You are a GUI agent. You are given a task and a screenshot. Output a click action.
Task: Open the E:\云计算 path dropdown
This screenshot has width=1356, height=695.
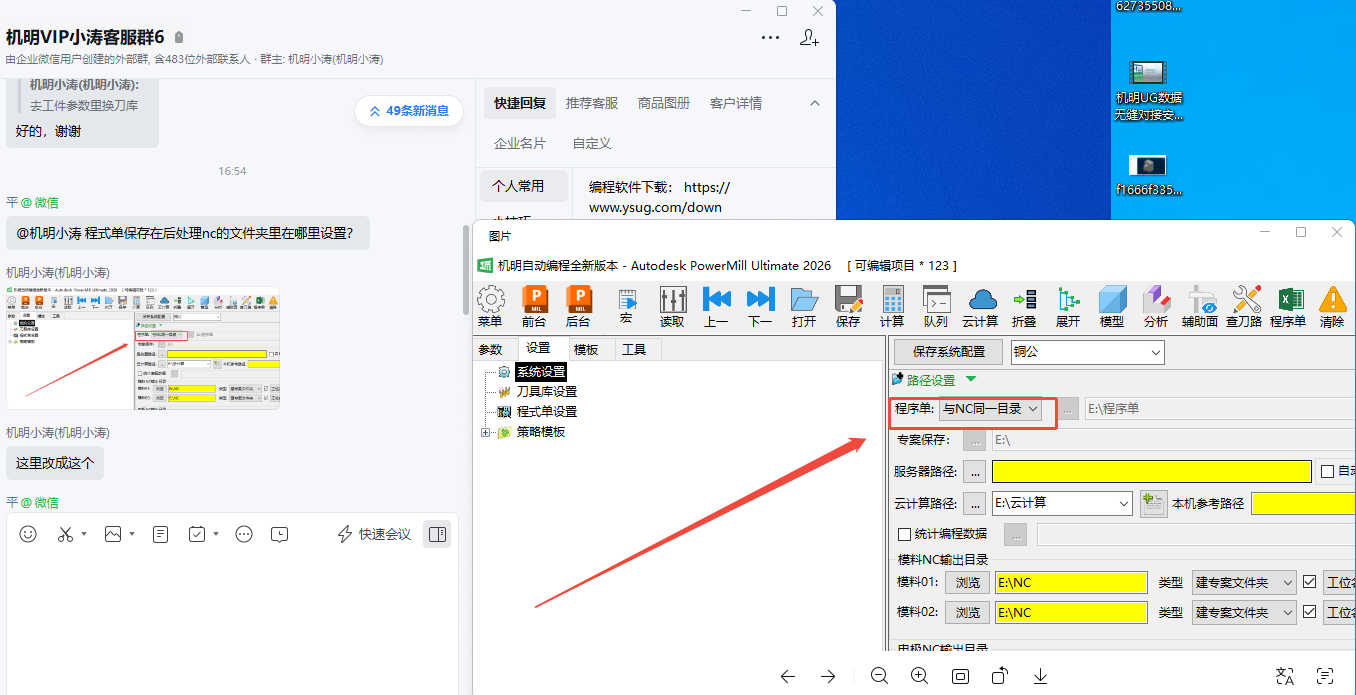[1062, 503]
